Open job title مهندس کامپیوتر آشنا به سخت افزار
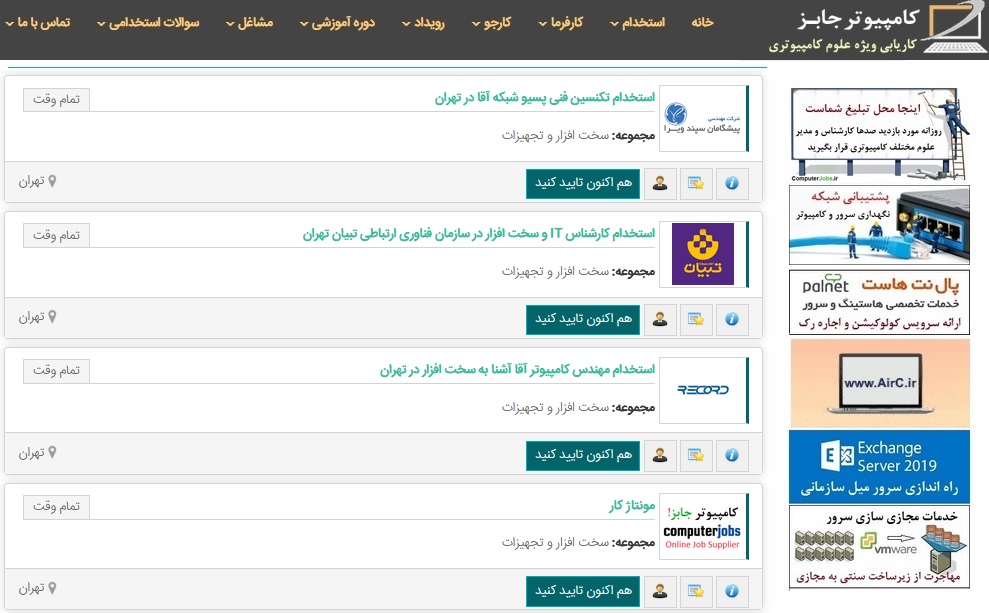 coord(517,370)
